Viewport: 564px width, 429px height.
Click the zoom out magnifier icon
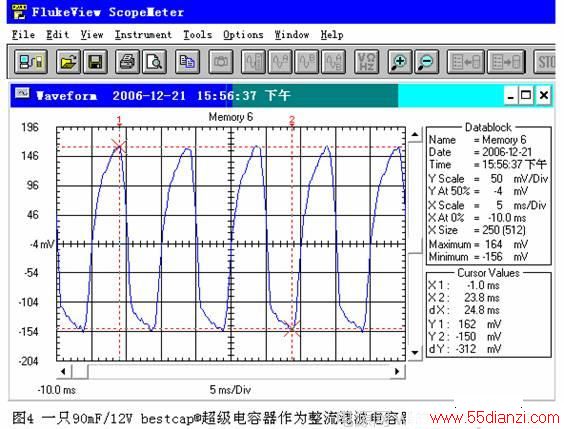[426, 62]
